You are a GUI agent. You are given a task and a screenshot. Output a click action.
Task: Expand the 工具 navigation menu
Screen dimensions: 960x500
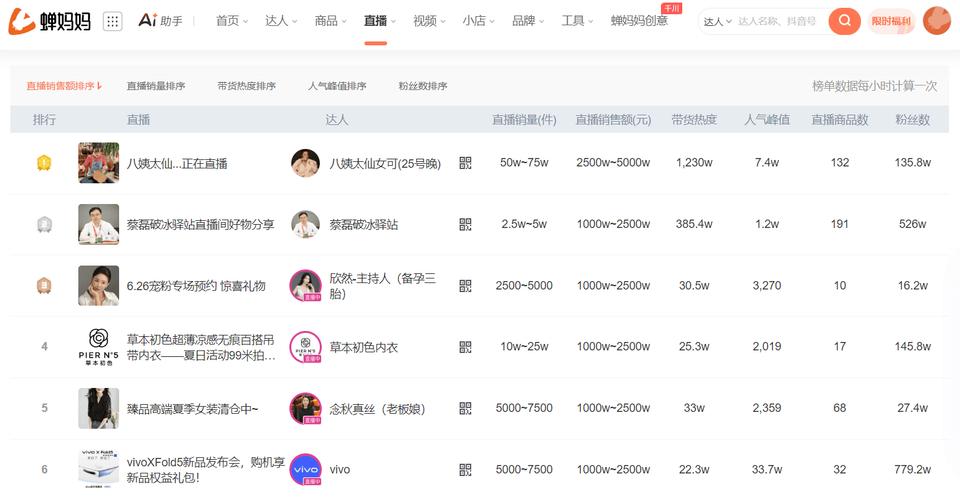(577, 21)
